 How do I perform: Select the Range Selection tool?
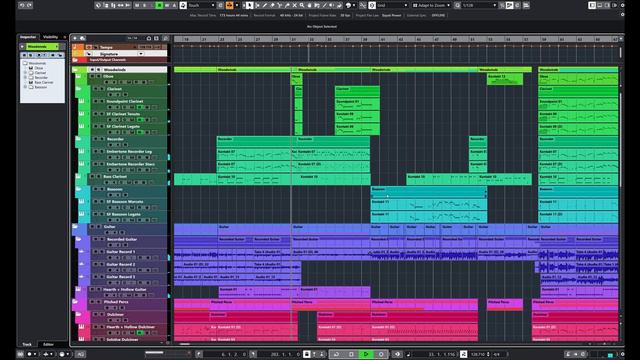258,5
